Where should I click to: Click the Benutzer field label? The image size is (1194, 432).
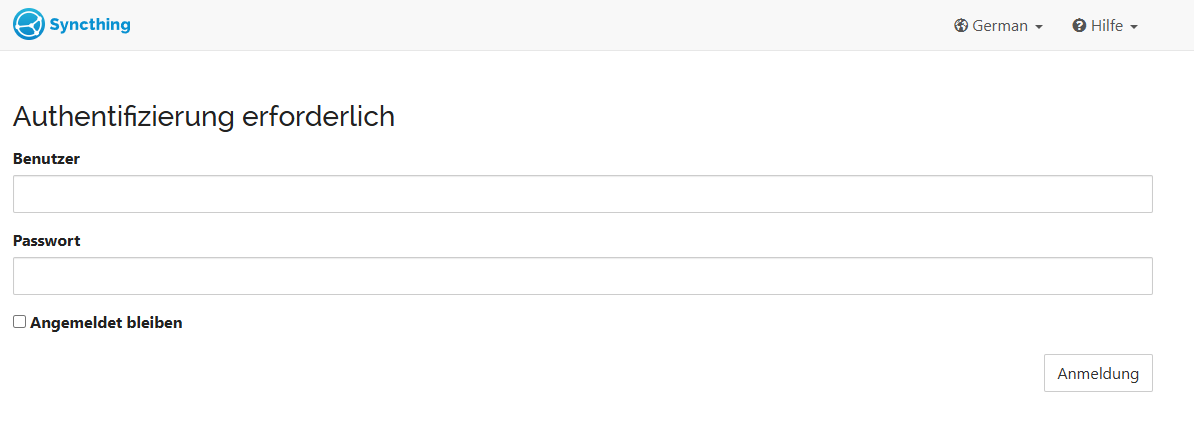click(46, 158)
